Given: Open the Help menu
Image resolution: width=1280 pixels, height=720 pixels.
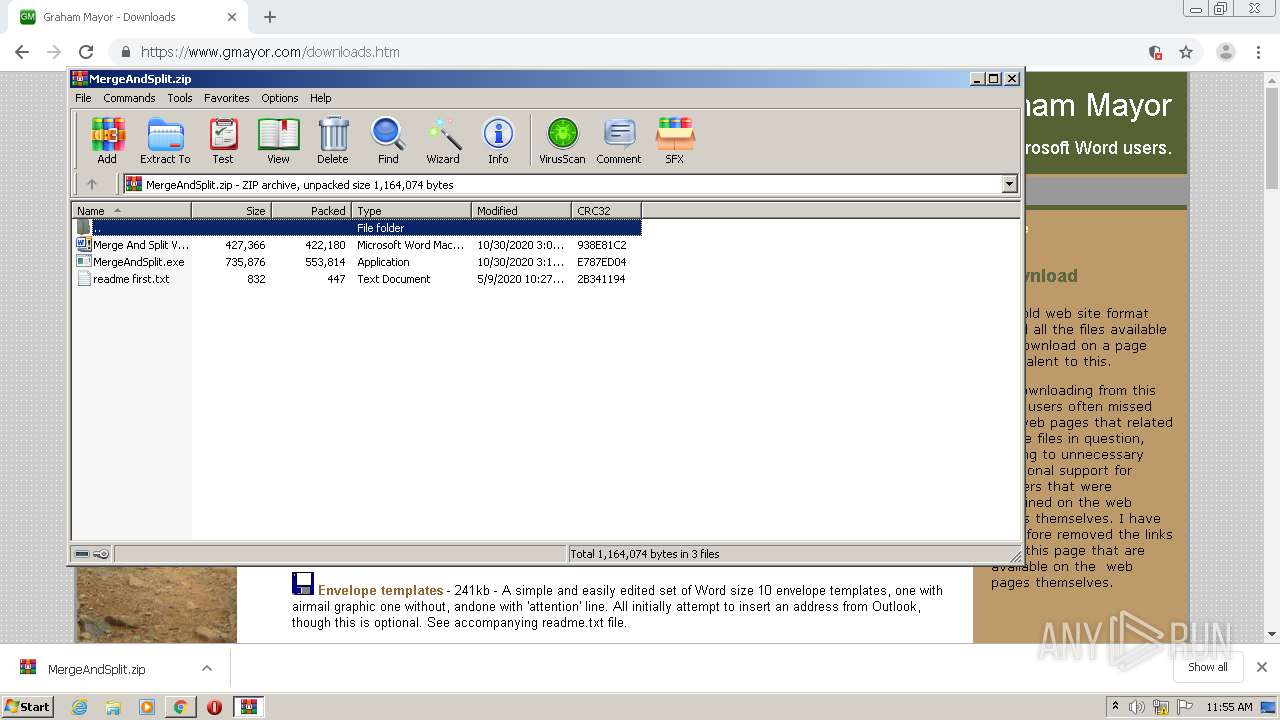Looking at the screenshot, I should [x=320, y=98].
